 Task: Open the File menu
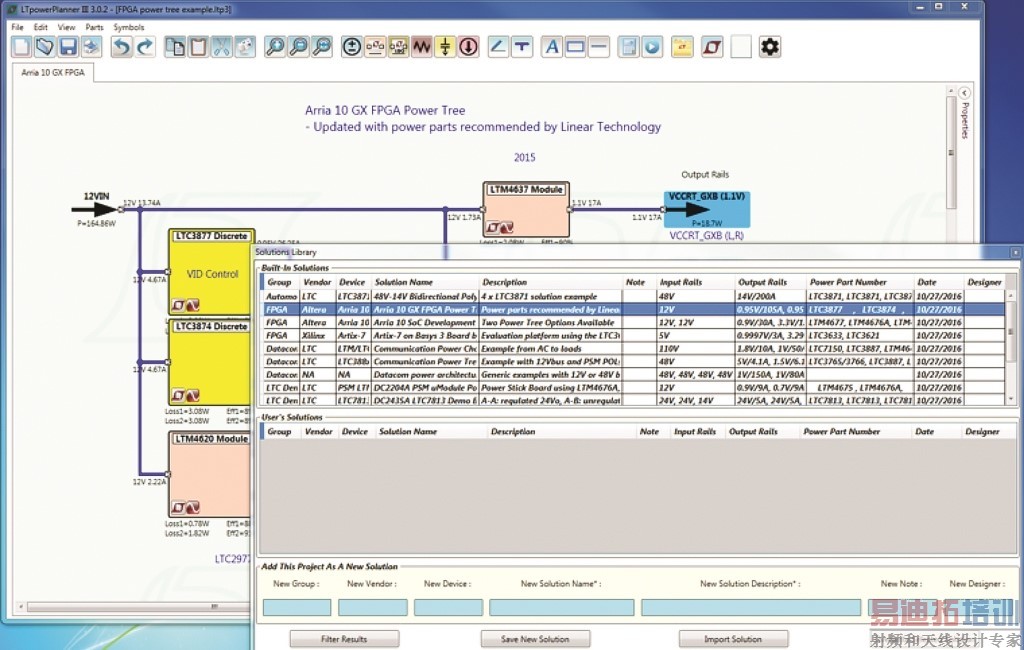click(x=16, y=27)
